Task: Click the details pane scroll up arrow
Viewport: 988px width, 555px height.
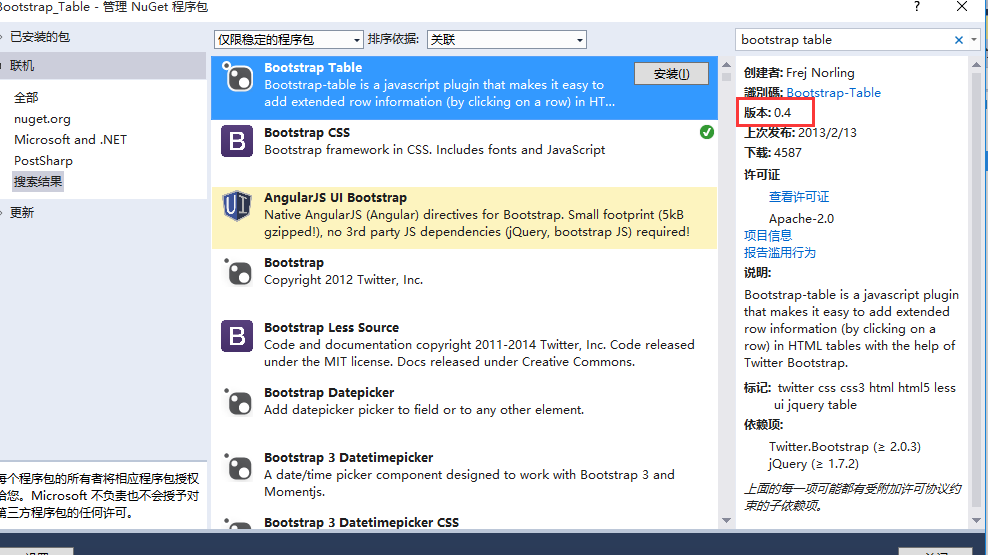Action: click(976, 64)
